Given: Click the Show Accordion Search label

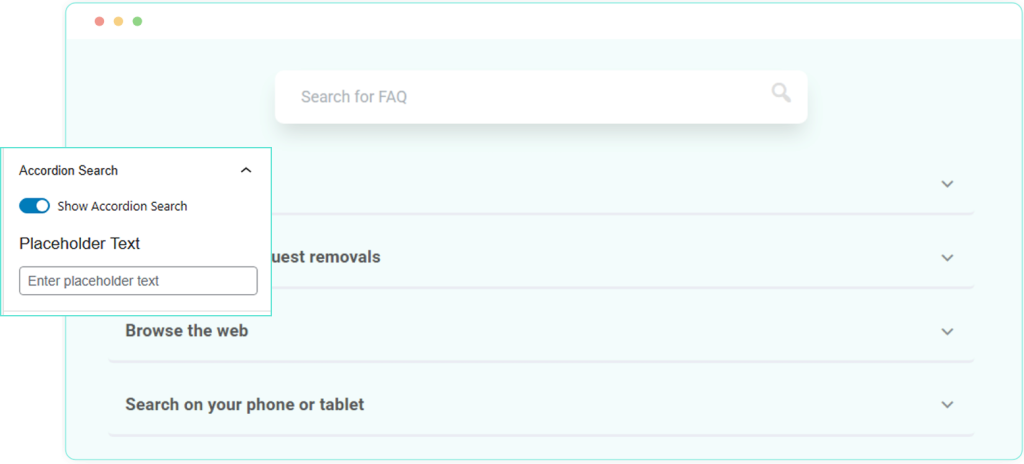Looking at the screenshot, I should [122, 206].
